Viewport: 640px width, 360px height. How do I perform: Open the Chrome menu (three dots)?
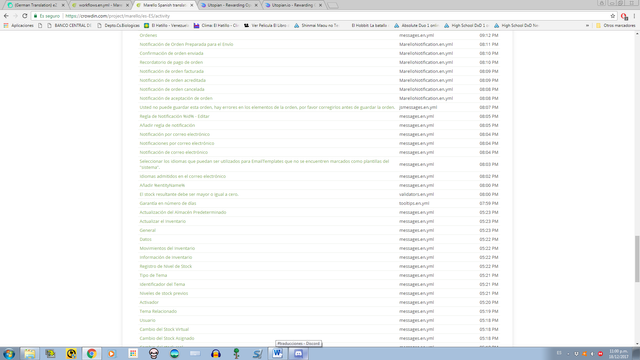click(634, 16)
